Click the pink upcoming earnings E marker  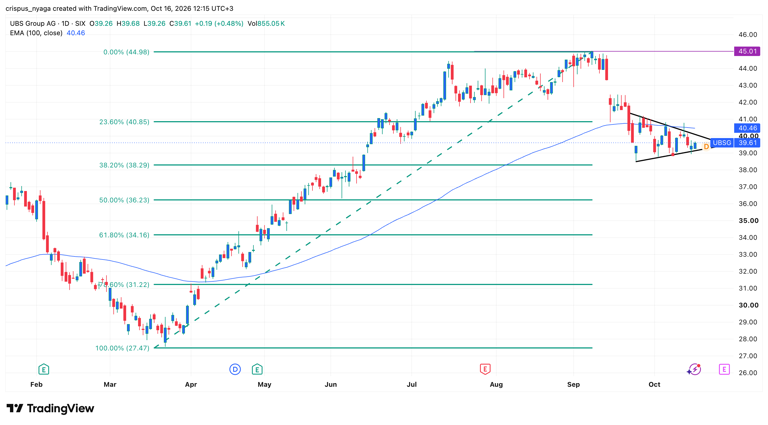coord(724,369)
